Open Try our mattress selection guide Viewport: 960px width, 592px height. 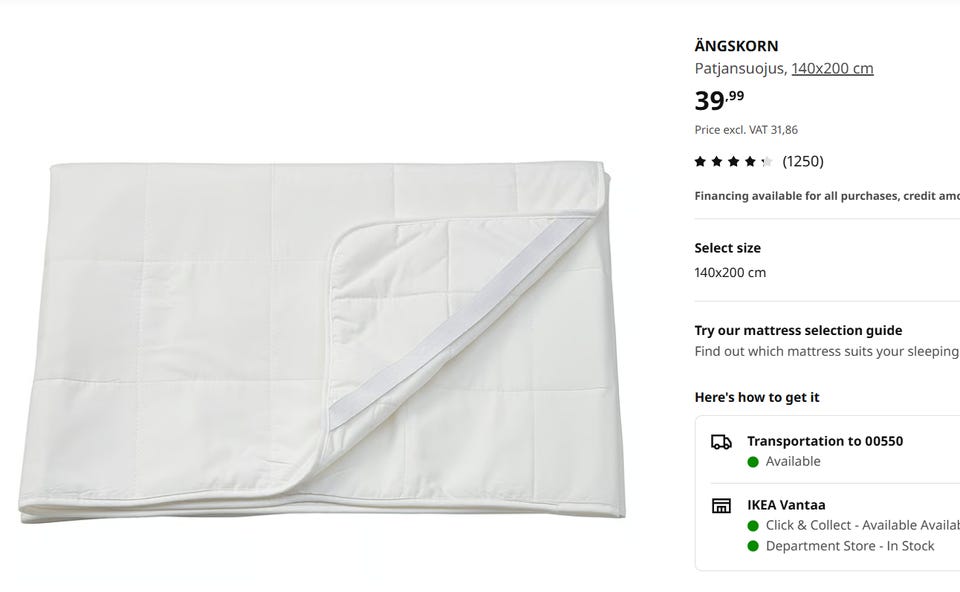[x=798, y=330]
